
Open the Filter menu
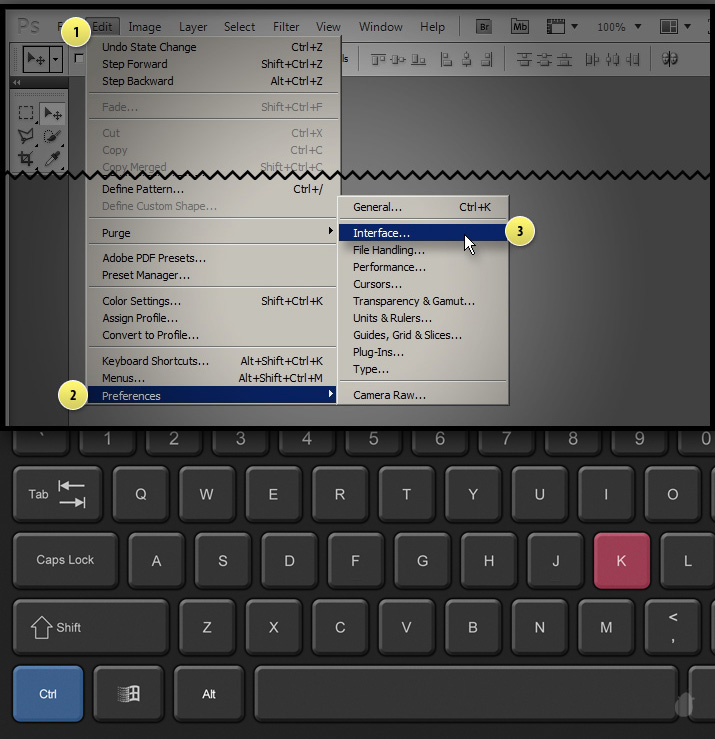286,27
